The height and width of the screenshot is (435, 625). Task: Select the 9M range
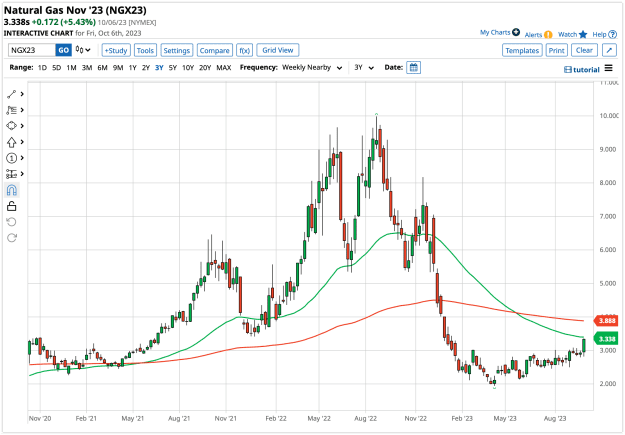pyautogui.click(x=118, y=68)
